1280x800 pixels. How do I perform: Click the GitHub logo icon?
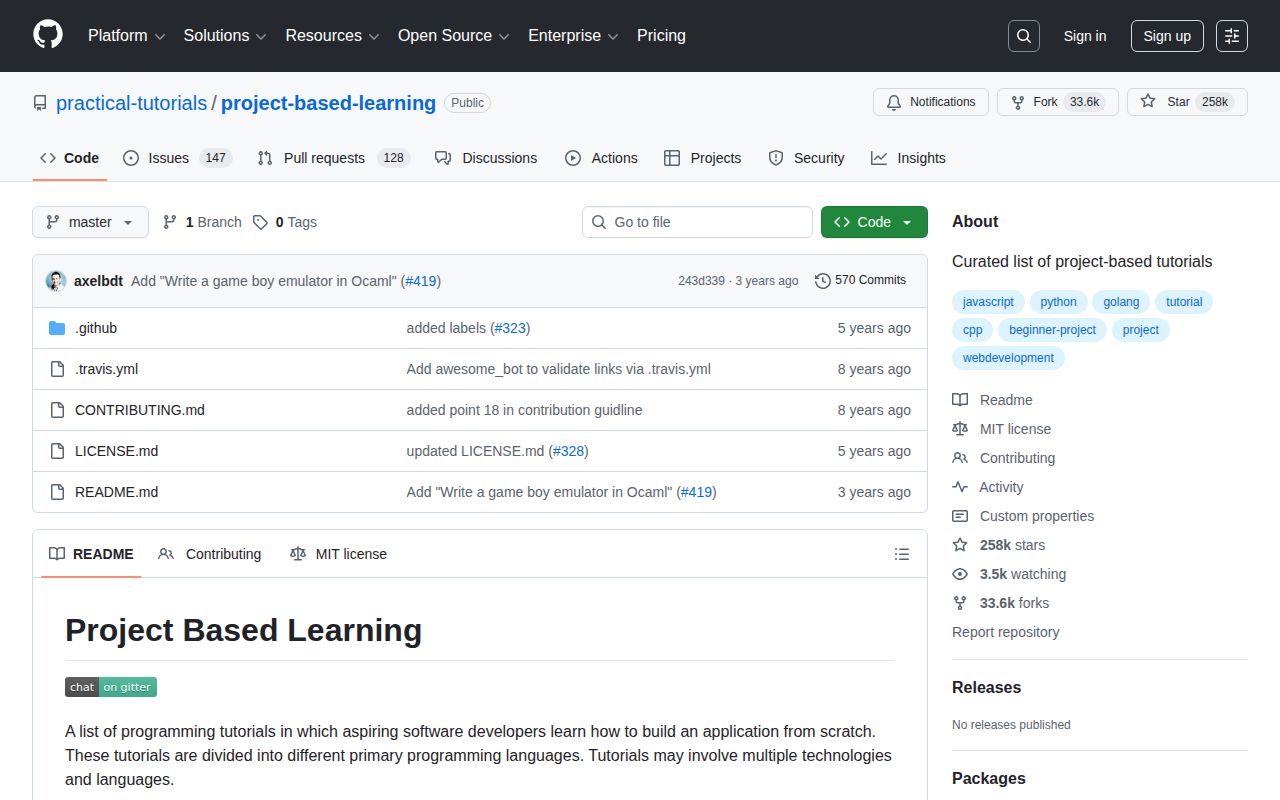[x=47, y=36]
